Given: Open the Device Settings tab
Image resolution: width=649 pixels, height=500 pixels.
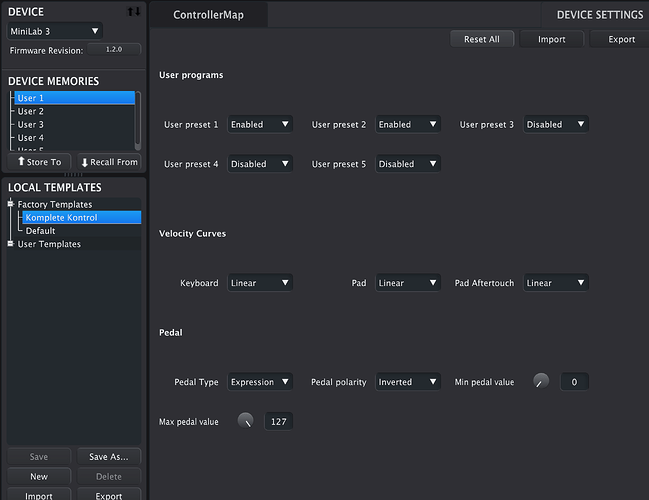Looking at the screenshot, I should 600,15.
